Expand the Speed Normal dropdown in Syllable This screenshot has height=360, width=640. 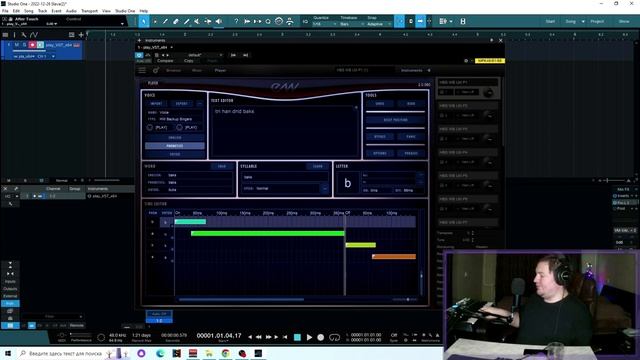tap(324, 189)
